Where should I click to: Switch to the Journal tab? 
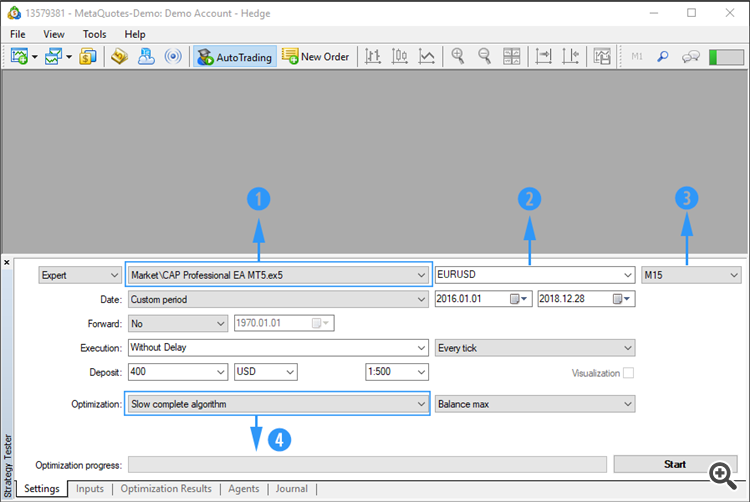coord(291,489)
